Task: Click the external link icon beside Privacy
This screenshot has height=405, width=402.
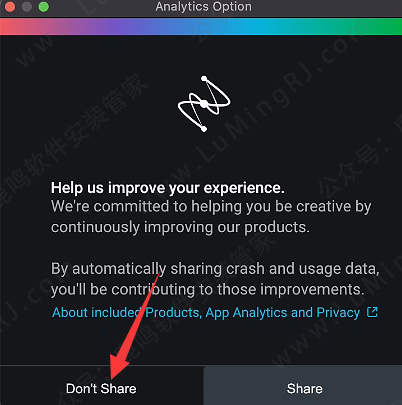Action: (x=372, y=312)
